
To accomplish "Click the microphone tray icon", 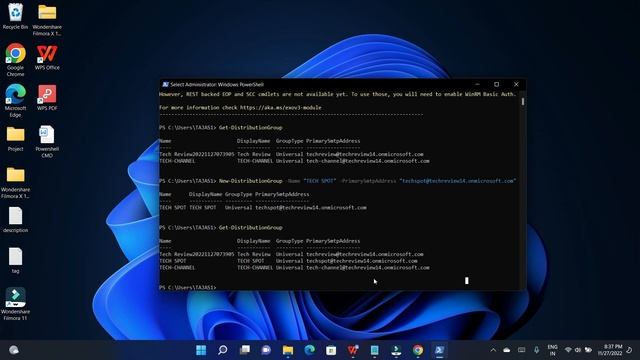I will click(536, 350).
